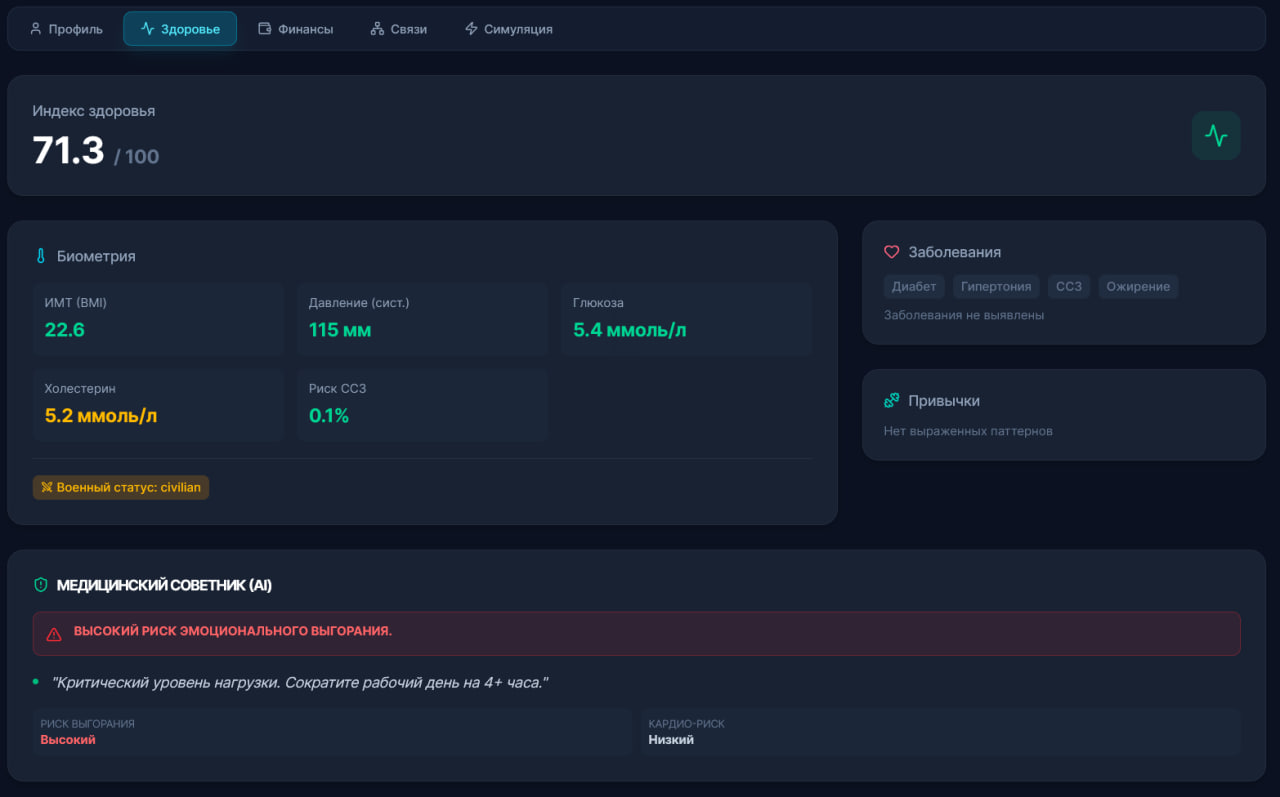
Task: Click the Нет выраженных паттернов text
Action: click(x=968, y=431)
